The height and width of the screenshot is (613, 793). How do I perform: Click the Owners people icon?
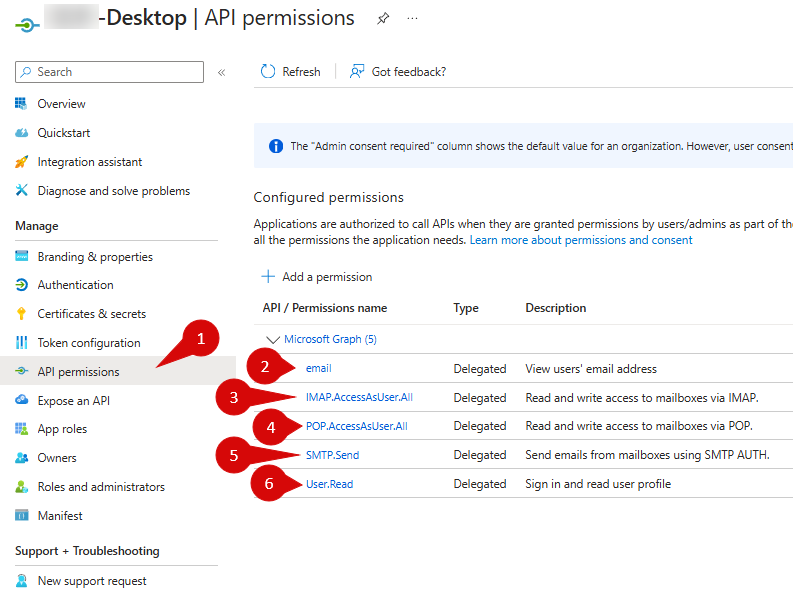[x=21, y=458]
